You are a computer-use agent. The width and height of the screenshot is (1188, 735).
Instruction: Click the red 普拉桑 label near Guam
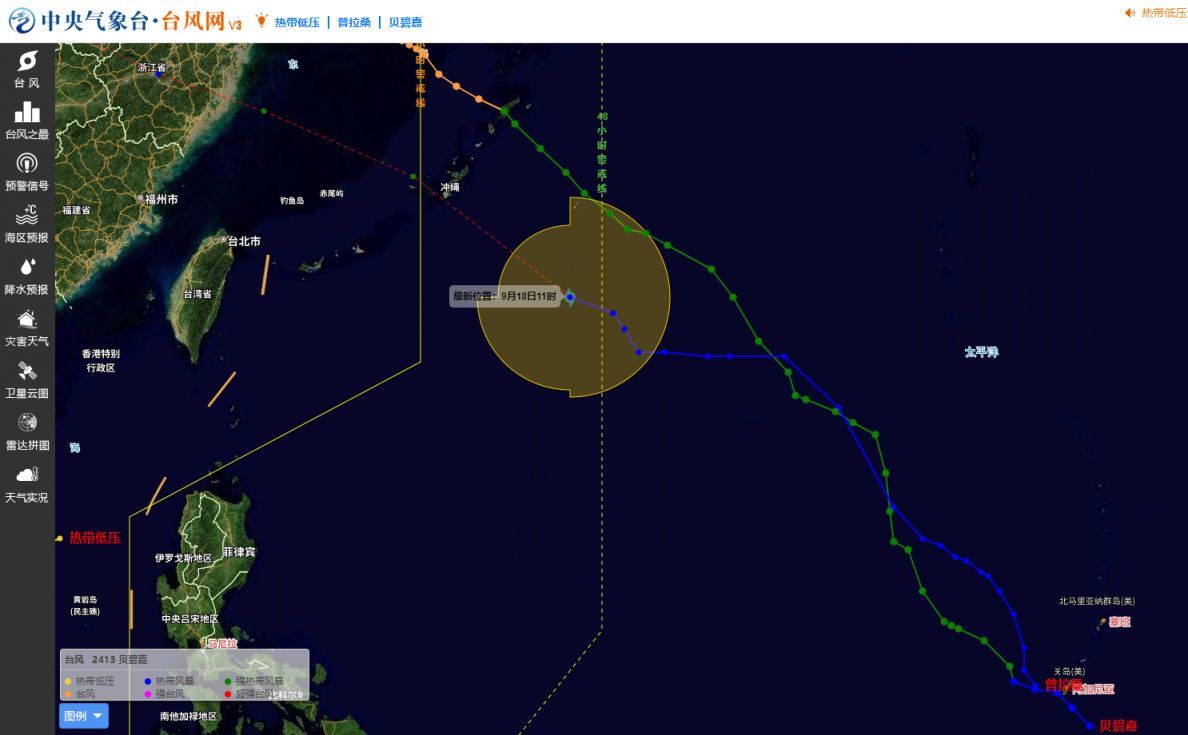coord(1063,685)
